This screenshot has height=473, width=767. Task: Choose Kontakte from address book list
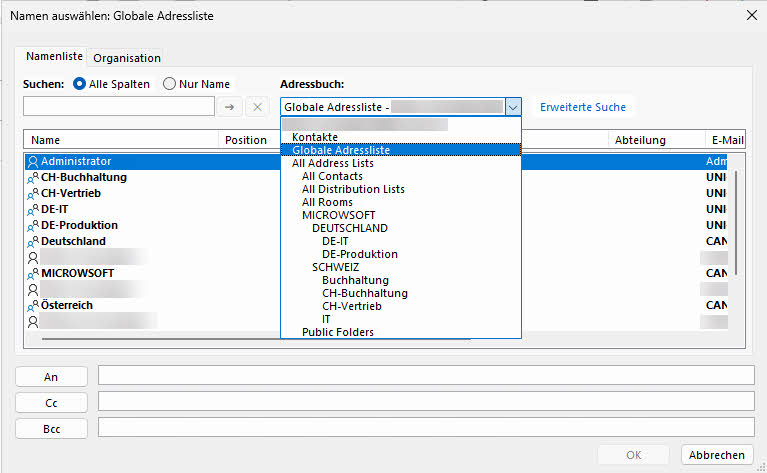coord(315,137)
